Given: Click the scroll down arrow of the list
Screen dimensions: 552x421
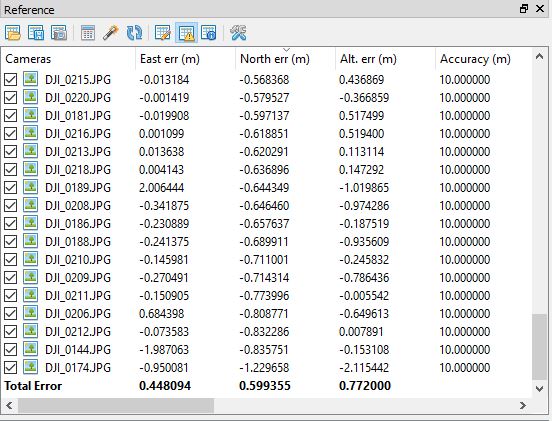Looking at the screenshot, I should click(539, 389).
